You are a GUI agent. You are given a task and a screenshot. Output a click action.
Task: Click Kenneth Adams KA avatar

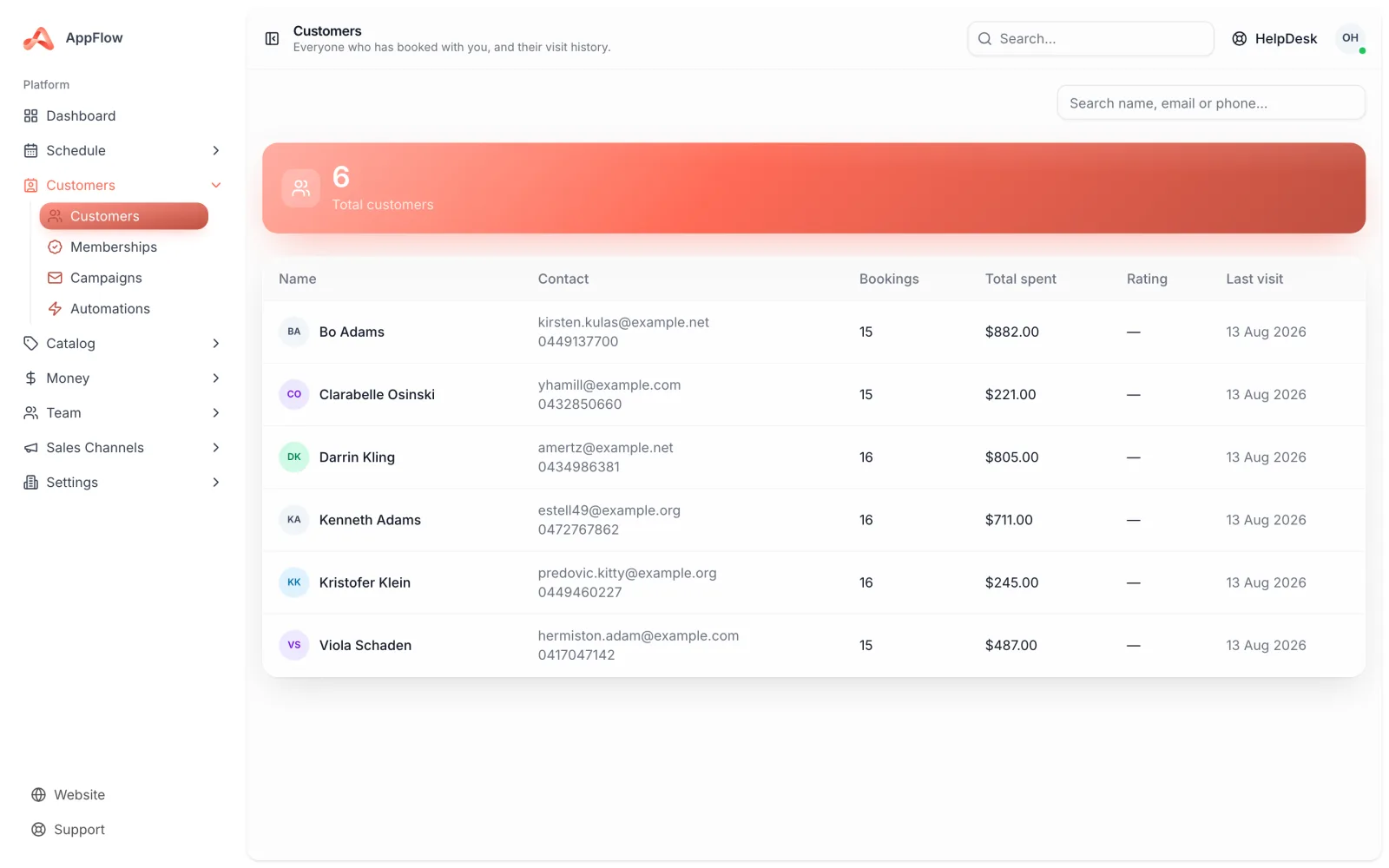tap(294, 519)
